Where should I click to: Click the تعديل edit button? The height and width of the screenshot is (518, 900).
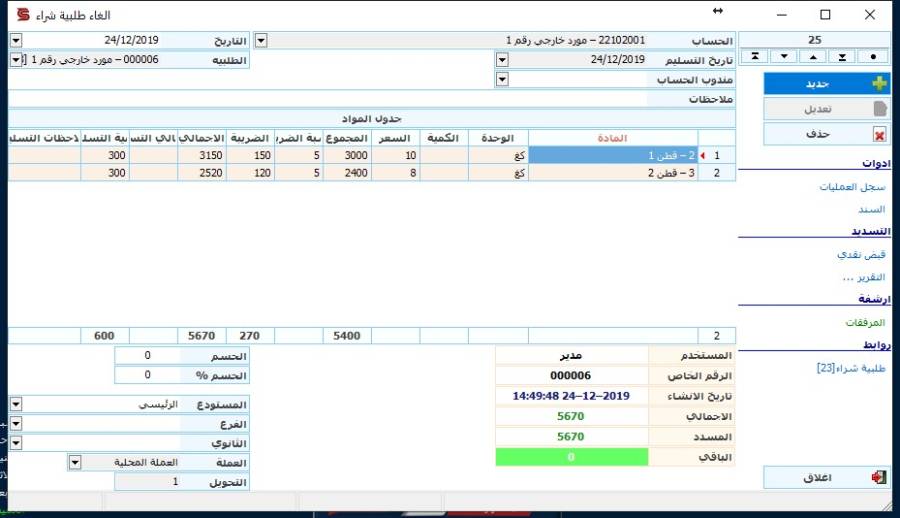(x=826, y=109)
